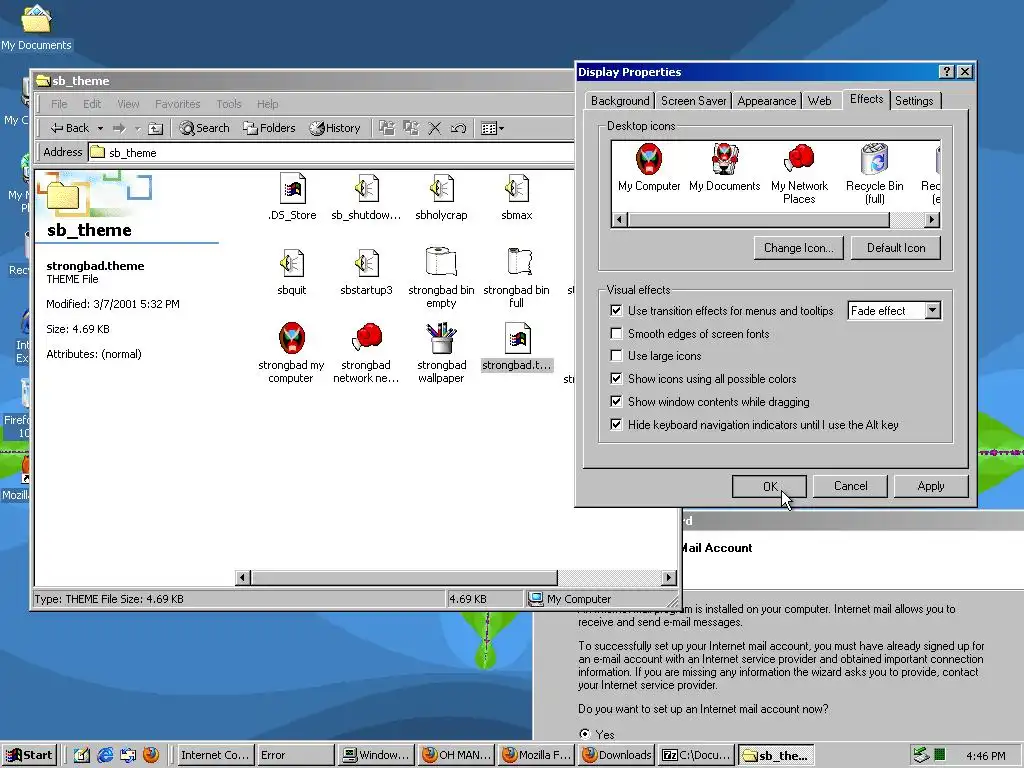Open the History pane in Explorer
Viewport: 1024px width, 768px height.
[x=334, y=128]
